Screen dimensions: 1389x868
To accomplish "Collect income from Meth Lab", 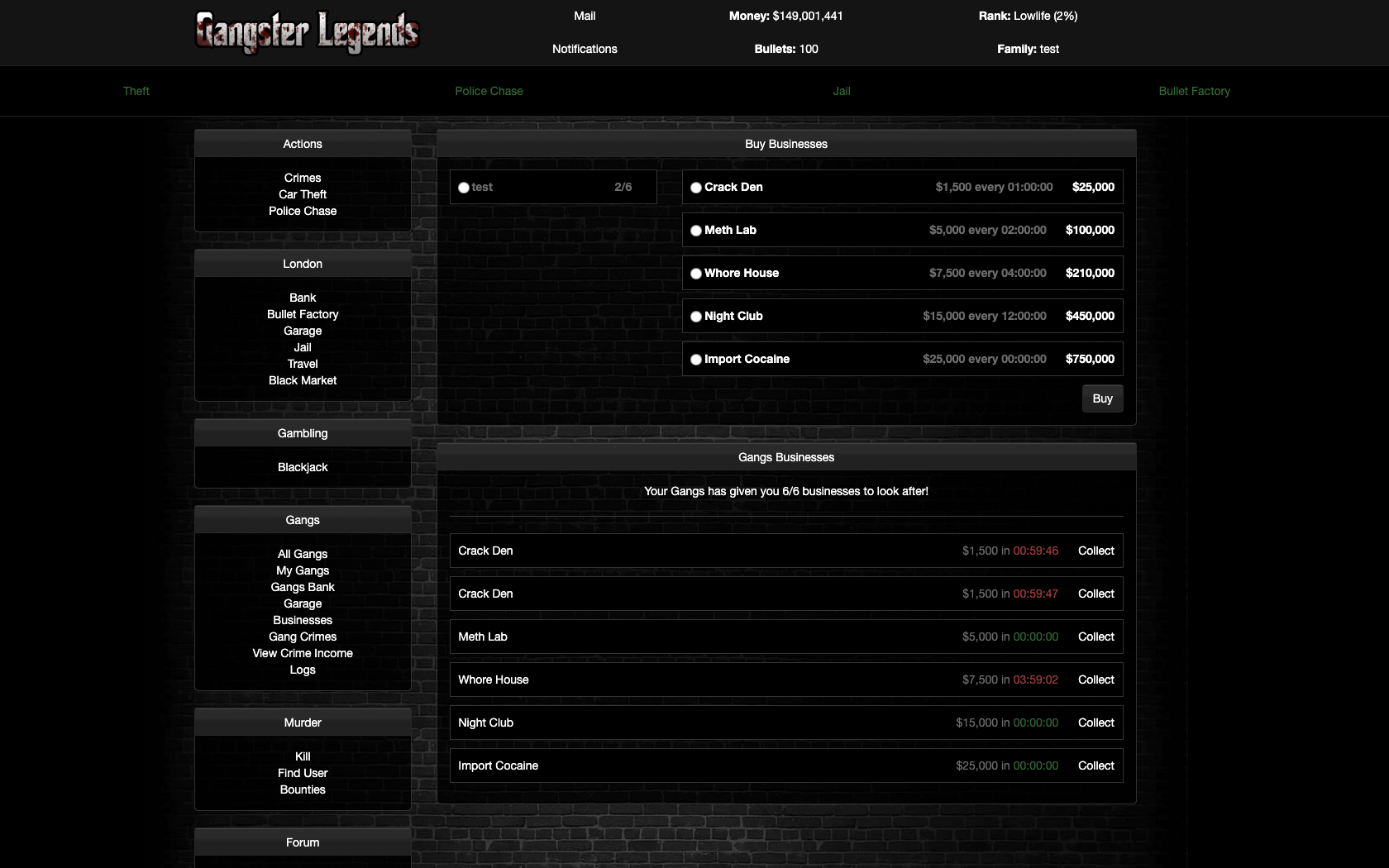I will click(x=1095, y=637).
